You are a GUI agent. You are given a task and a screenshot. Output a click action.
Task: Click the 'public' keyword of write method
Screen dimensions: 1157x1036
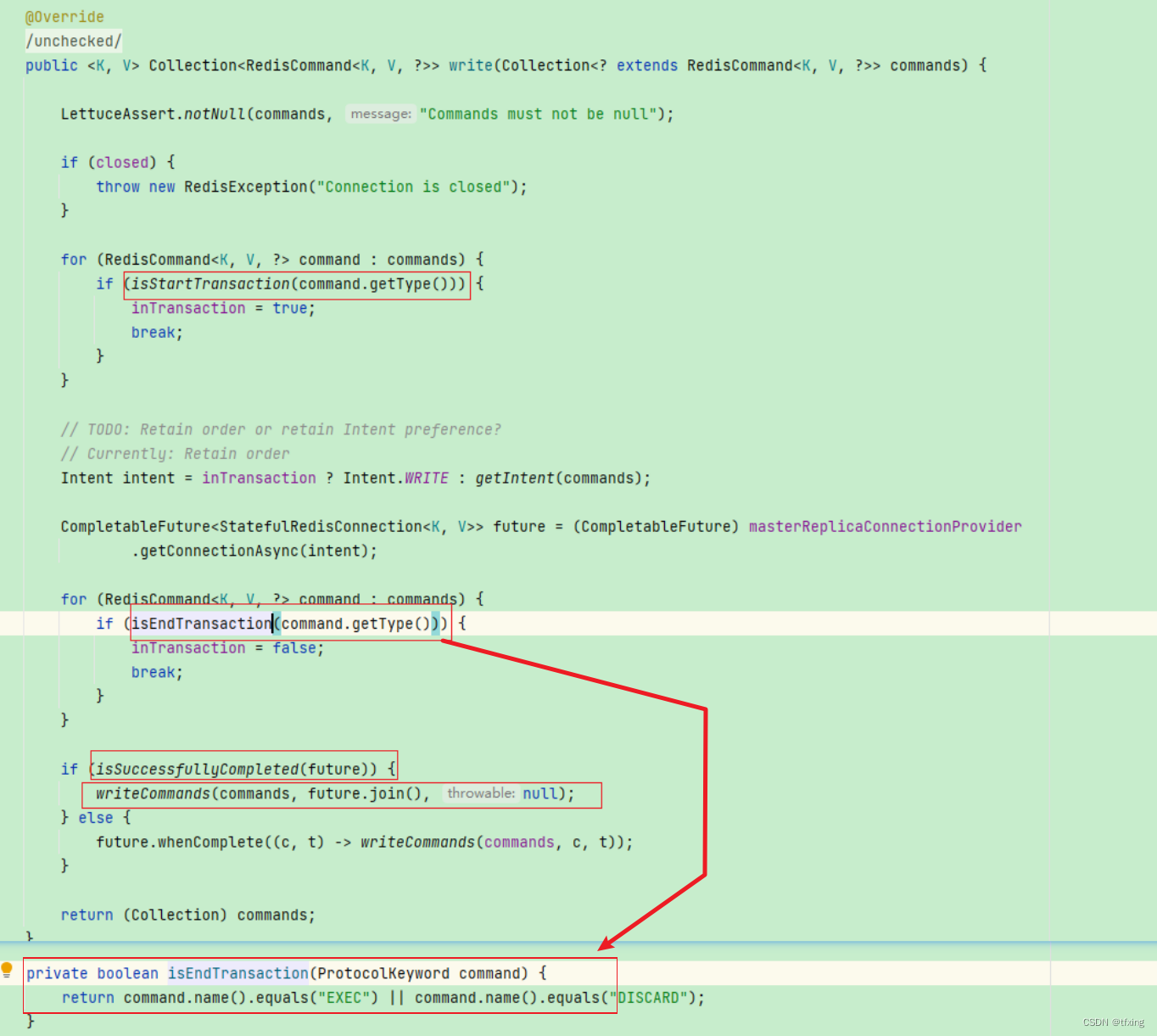(52, 65)
